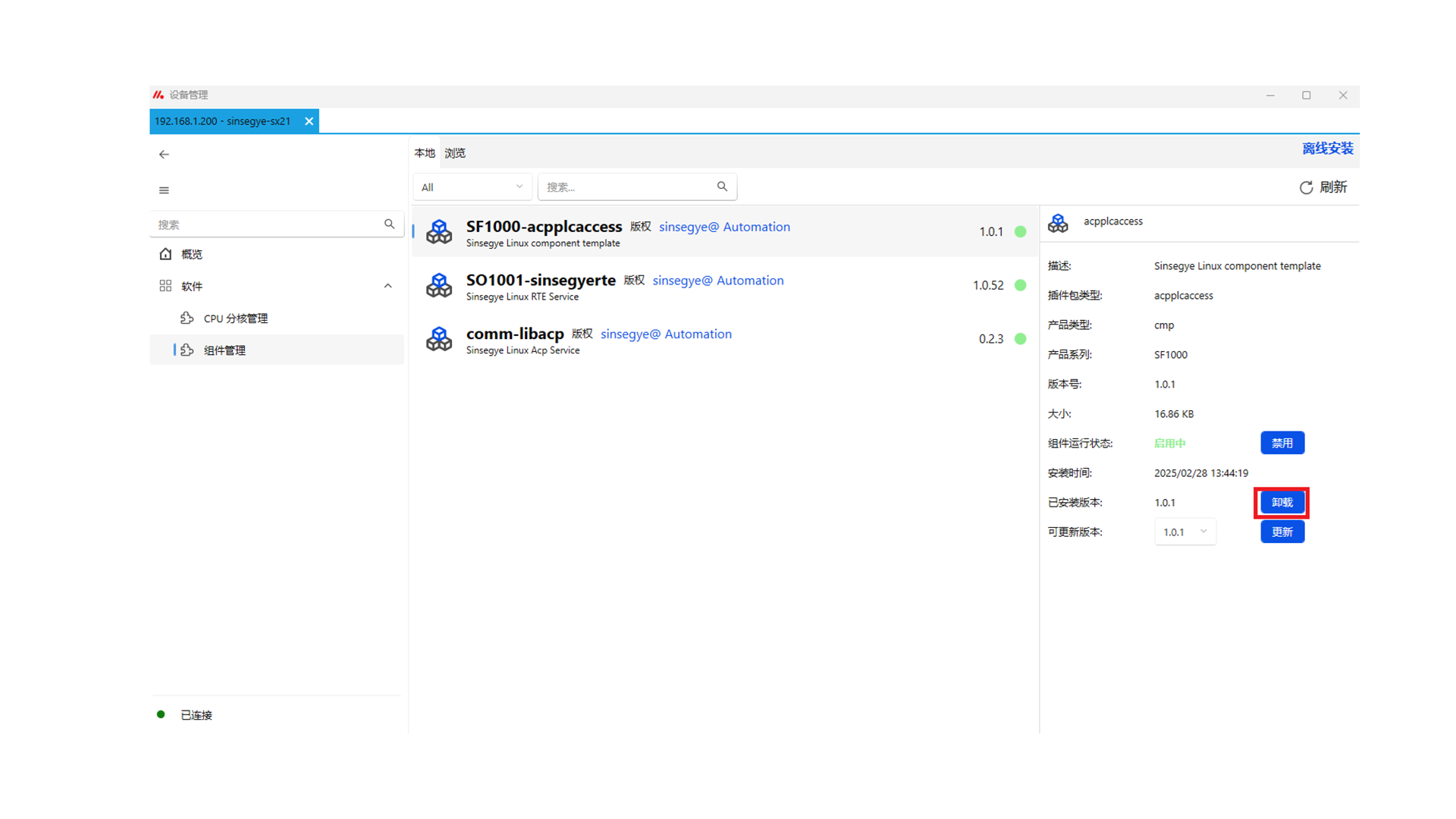Viewport: 1456px width, 819px height.
Task: Click install time 2025/02/28 13:44:19
Action: tap(1201, 473)
